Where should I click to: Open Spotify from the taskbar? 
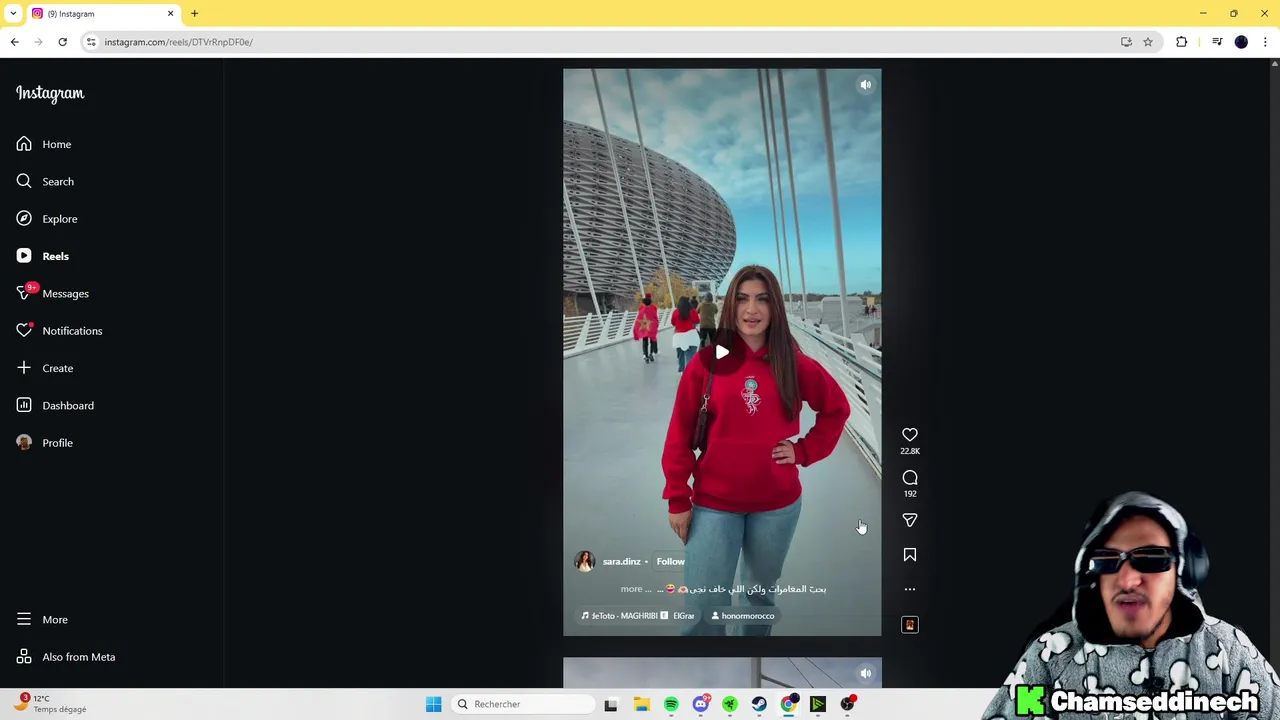pos(671,704)
